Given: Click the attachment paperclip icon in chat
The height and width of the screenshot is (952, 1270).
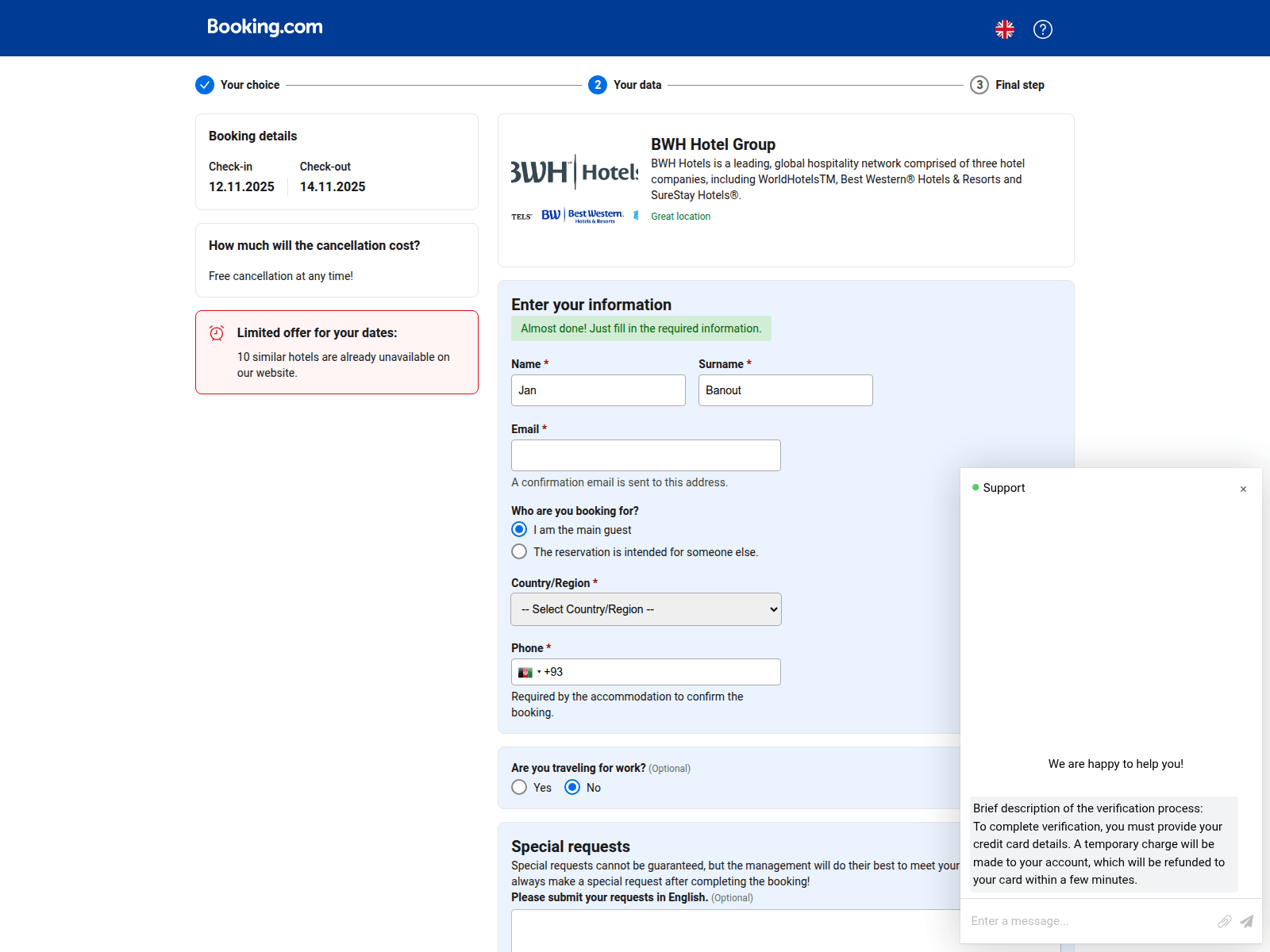Looking at the screenshot, I should (1225, 921).
